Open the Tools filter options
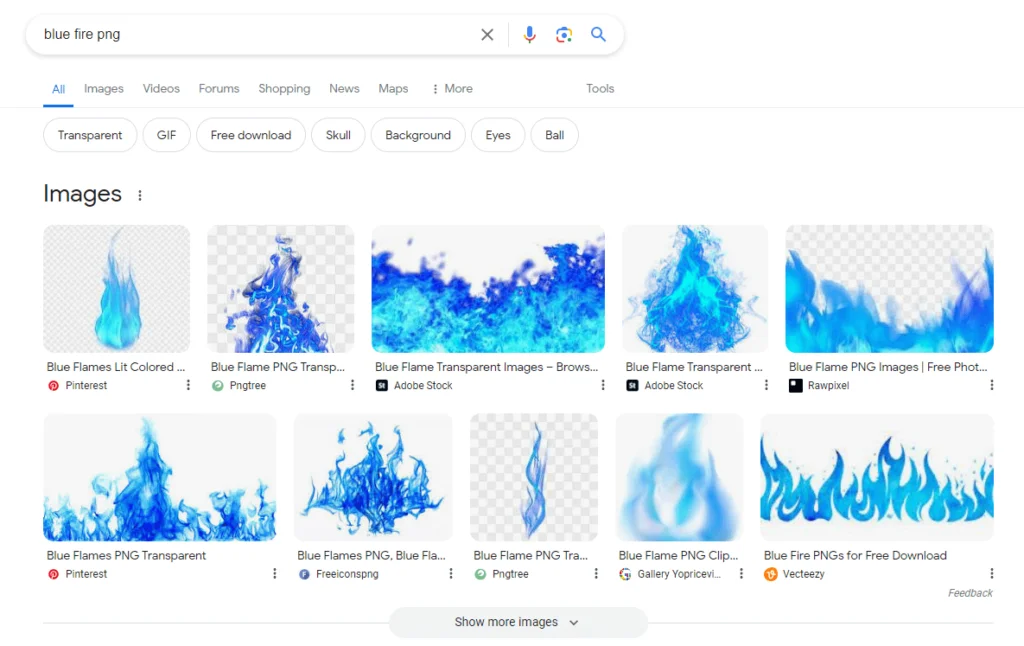1024x646 pixels. pos(600,89)
